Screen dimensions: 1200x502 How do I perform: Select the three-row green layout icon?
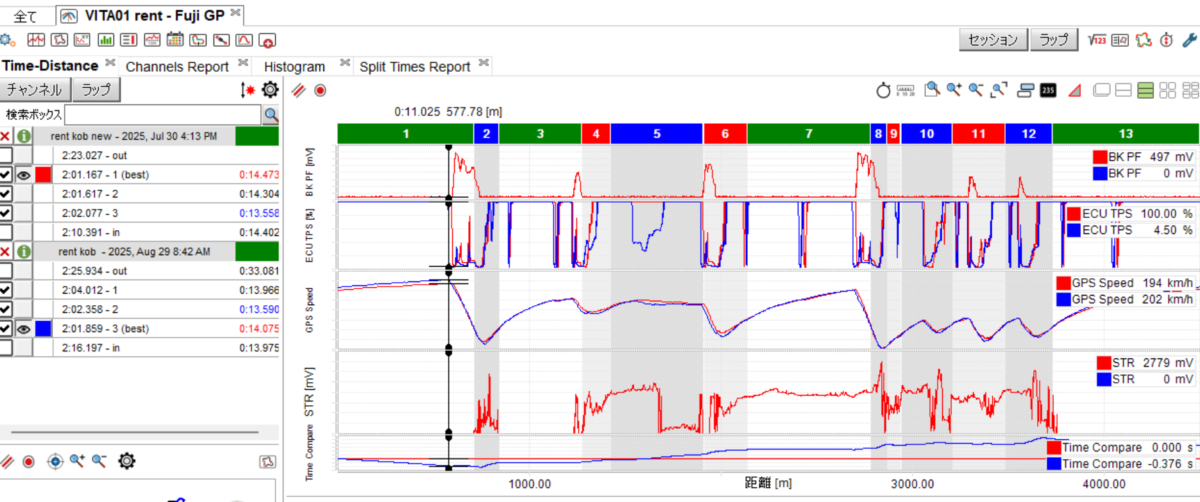(x=1146, y=90)
